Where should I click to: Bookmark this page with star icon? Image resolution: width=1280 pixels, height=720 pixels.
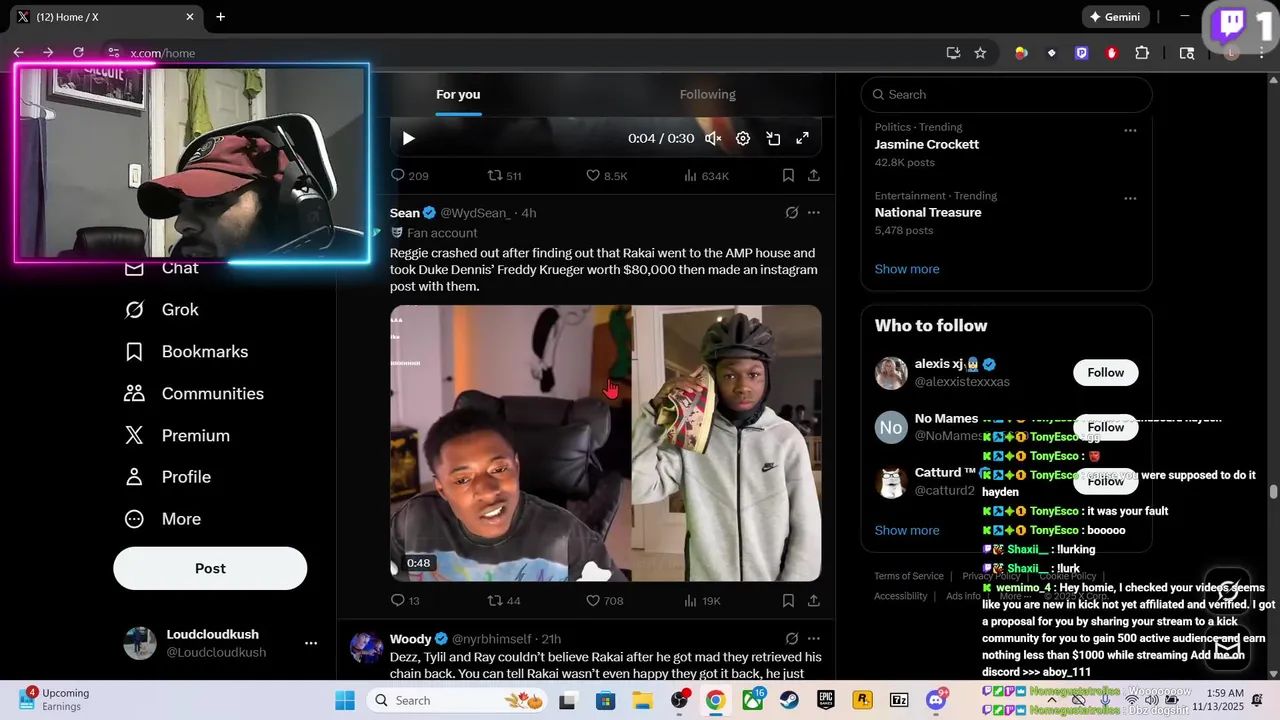(980, 53)
